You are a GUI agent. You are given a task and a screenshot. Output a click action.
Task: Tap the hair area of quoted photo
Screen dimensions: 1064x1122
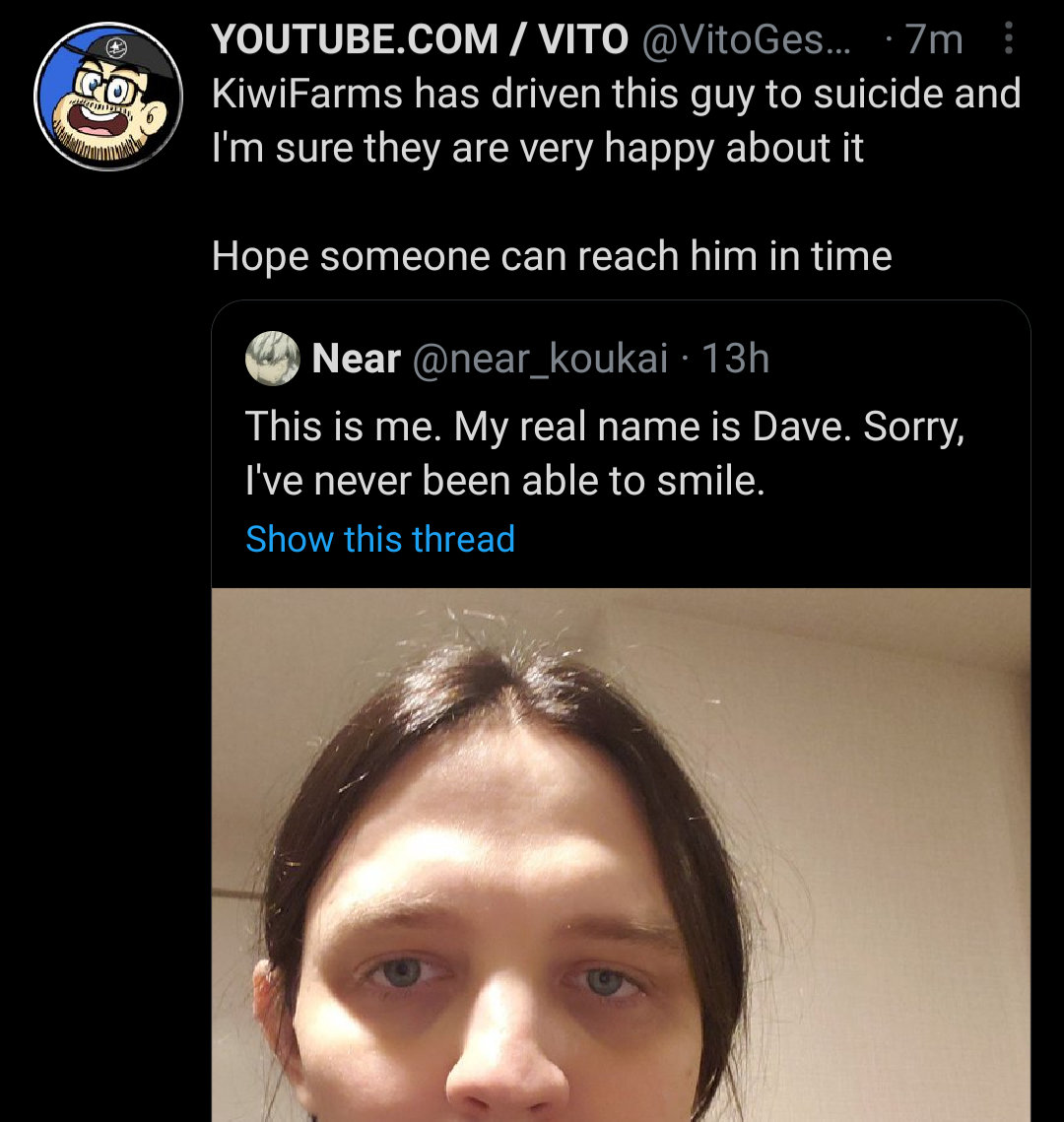tap(500, 687)
